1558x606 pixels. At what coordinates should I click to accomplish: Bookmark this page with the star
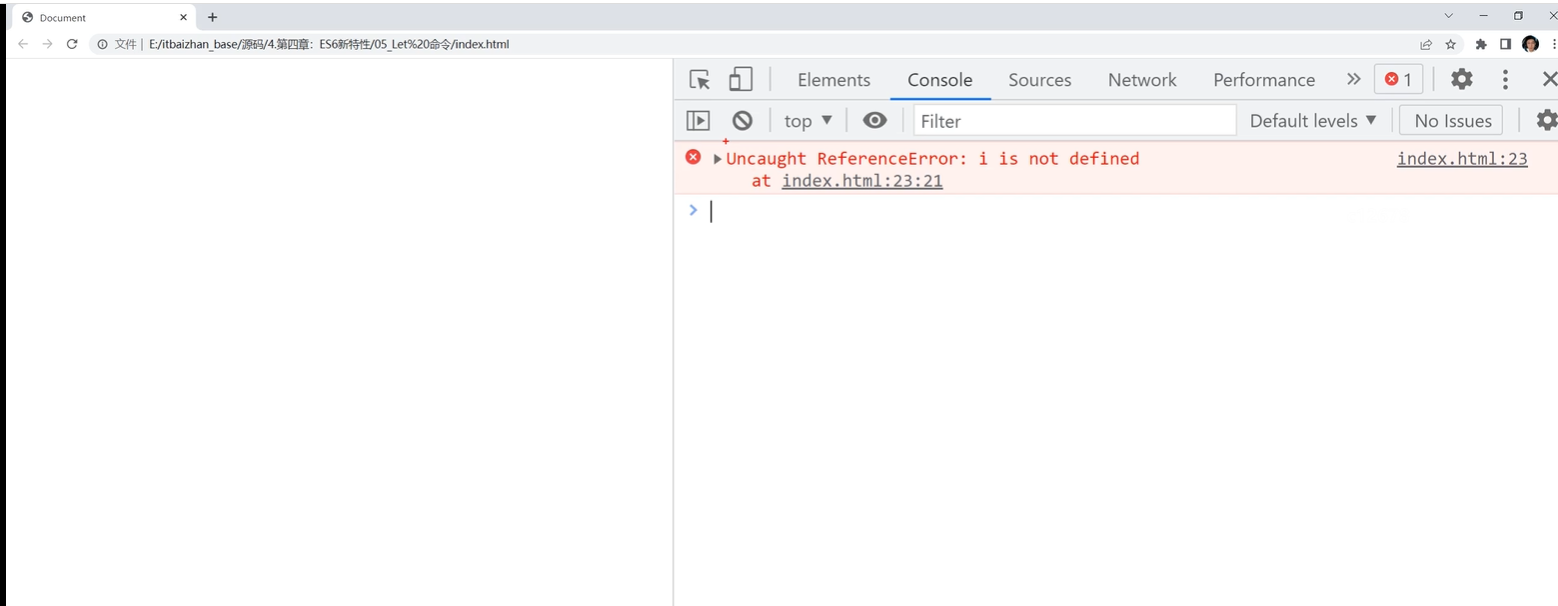[x=1451, y=44]
